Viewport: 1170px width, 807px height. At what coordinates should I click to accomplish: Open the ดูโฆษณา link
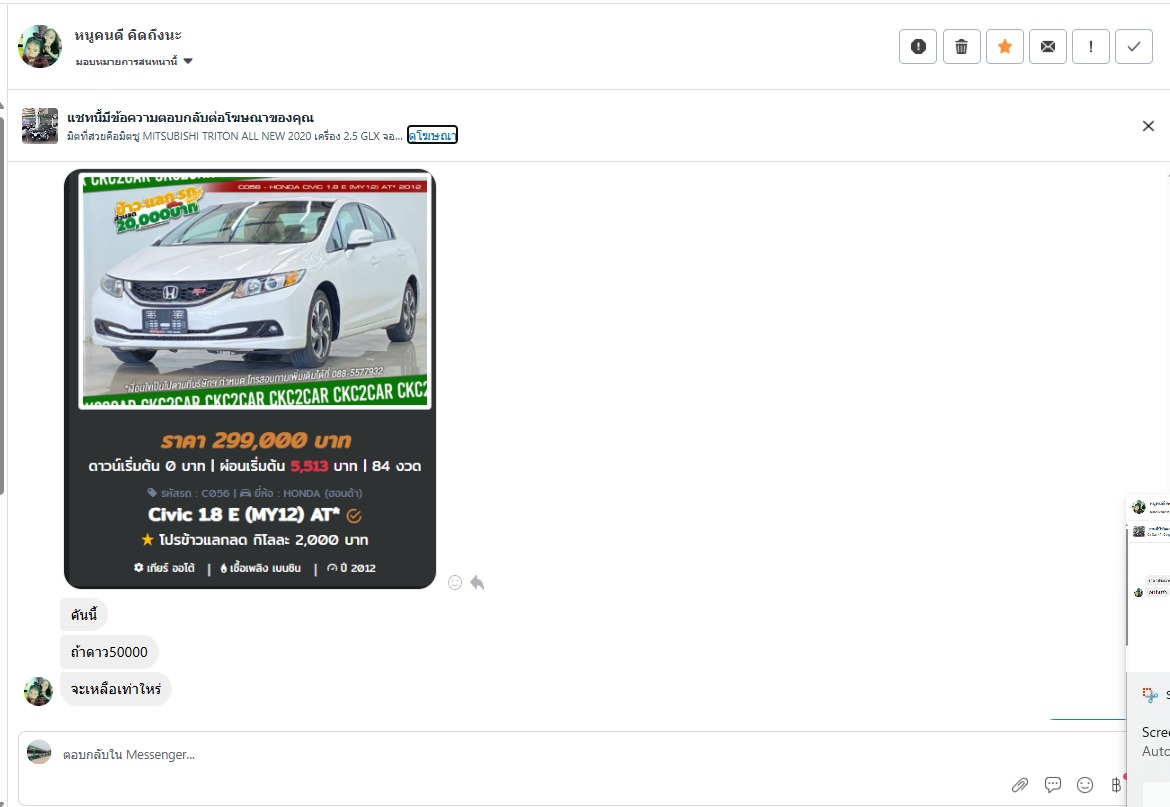tap(432, 136)
